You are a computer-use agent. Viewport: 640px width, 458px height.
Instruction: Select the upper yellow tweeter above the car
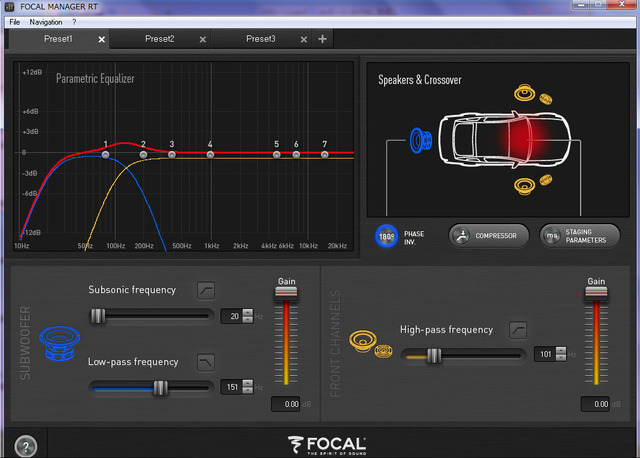tap(546, 99)
